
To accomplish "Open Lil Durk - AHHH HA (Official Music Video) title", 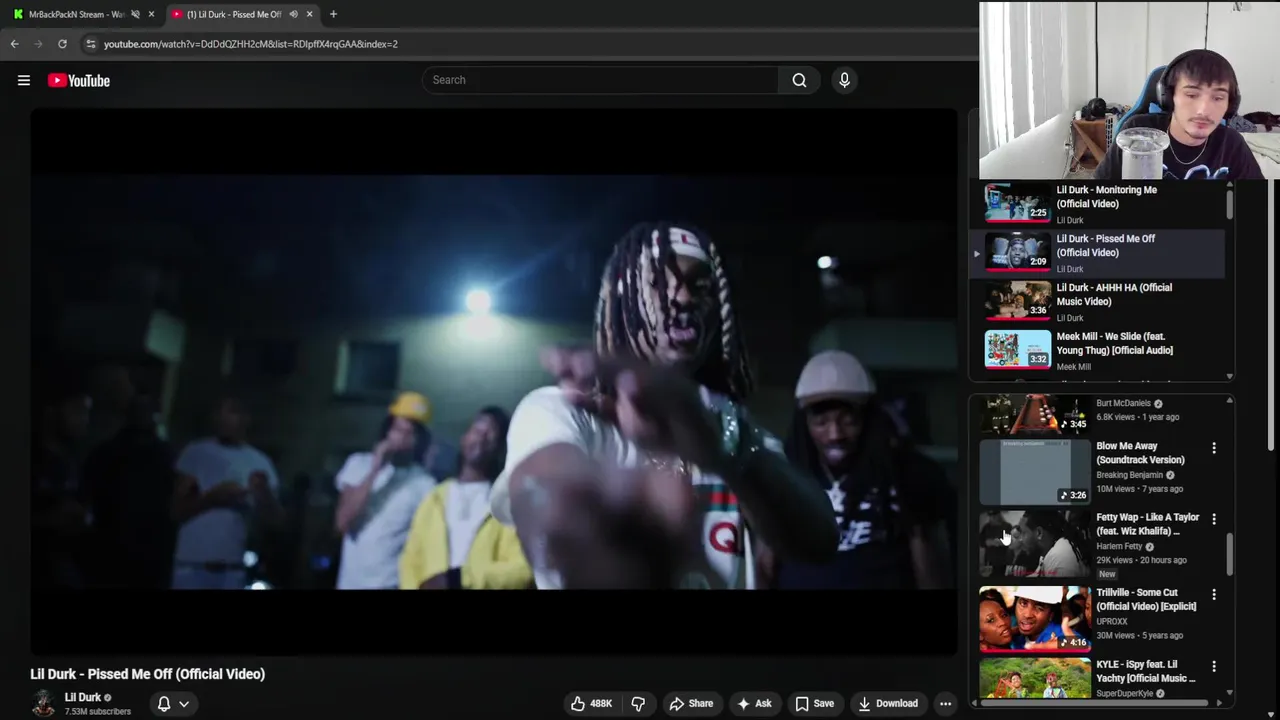I will [x=1114, y=294].
